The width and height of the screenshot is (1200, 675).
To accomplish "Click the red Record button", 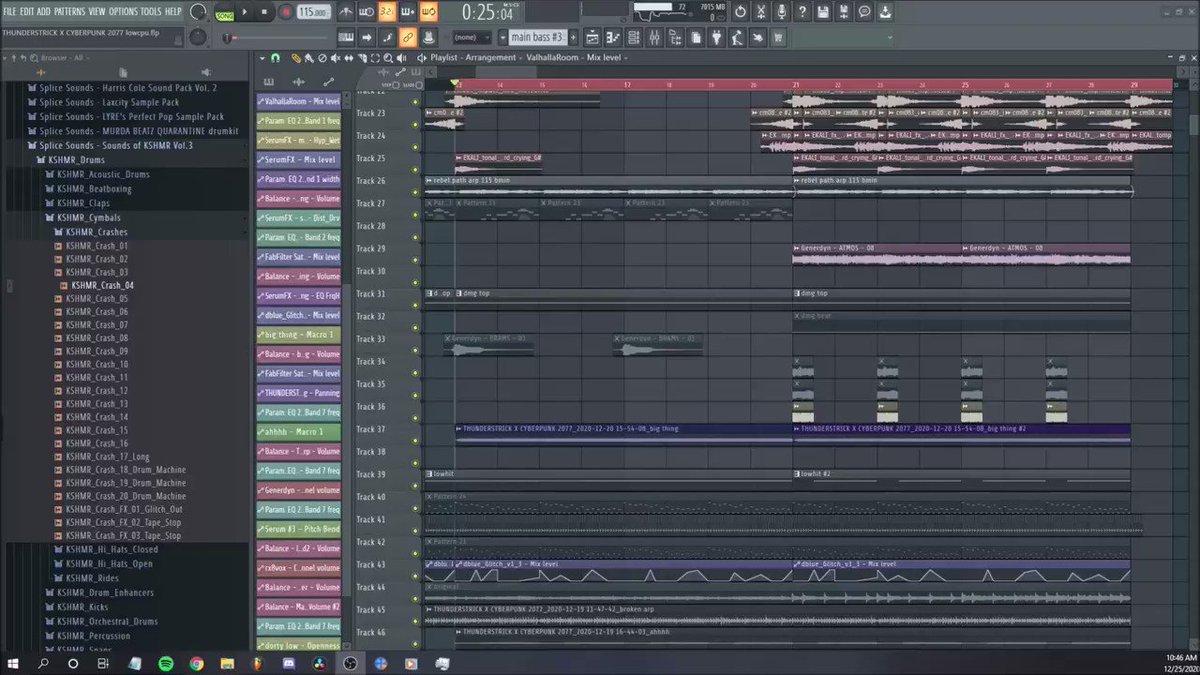I will [x=286, y=12].
